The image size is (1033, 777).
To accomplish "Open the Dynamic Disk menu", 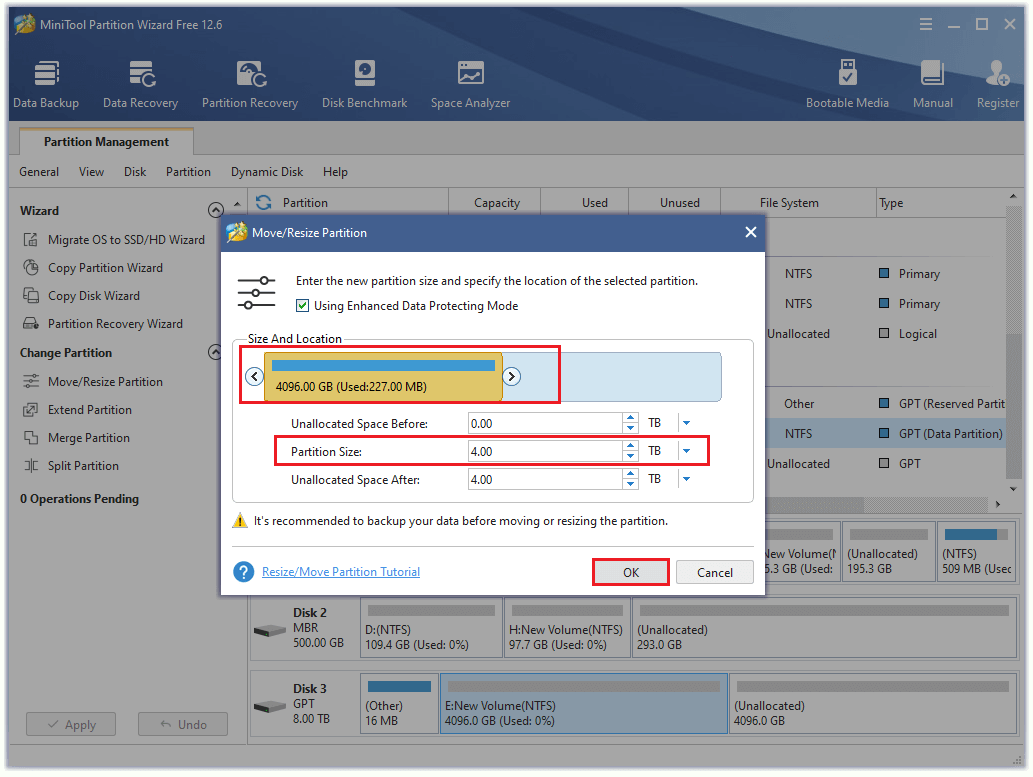I will [267, 172].
